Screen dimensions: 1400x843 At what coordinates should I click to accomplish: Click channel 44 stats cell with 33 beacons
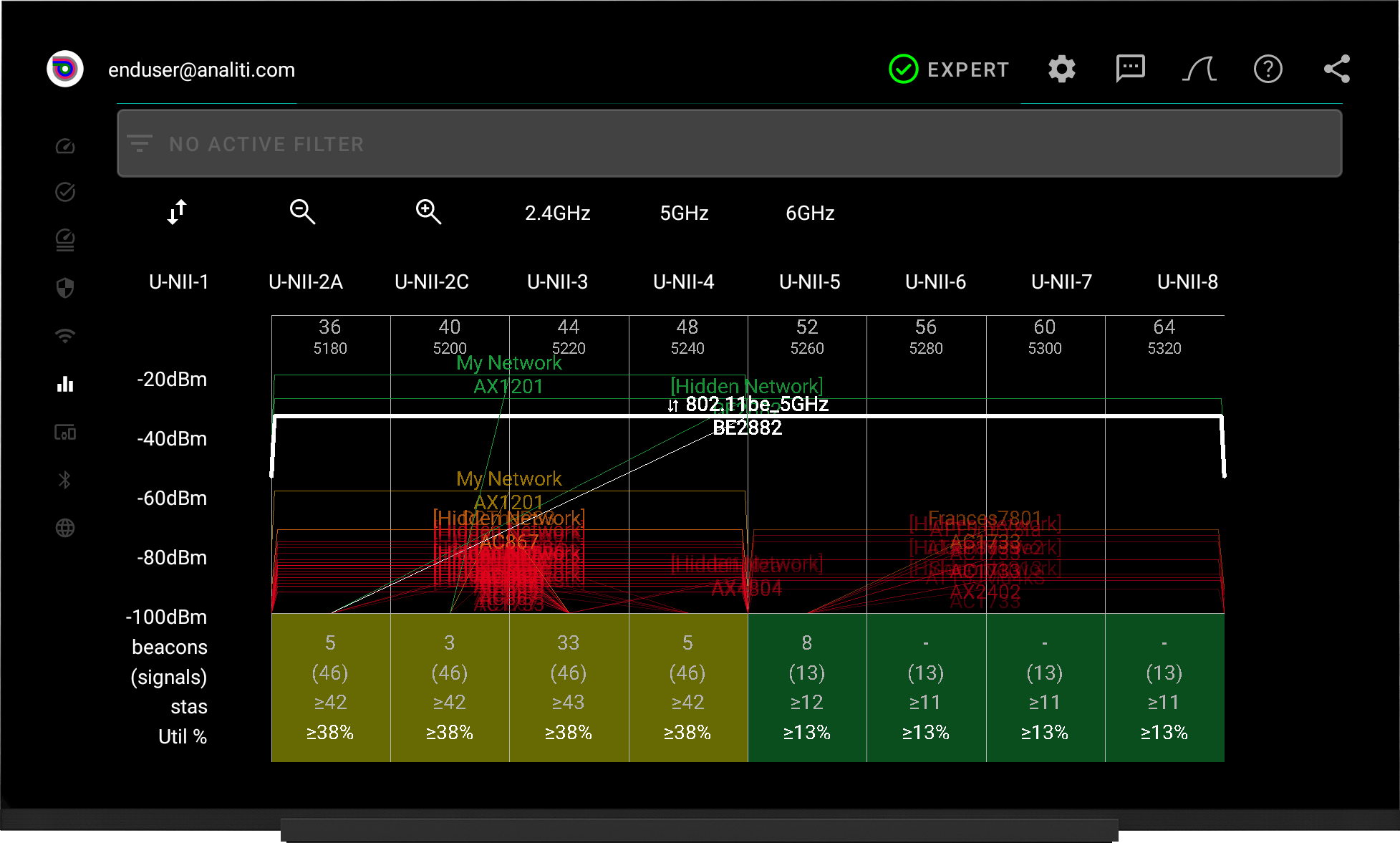(569, 688)
